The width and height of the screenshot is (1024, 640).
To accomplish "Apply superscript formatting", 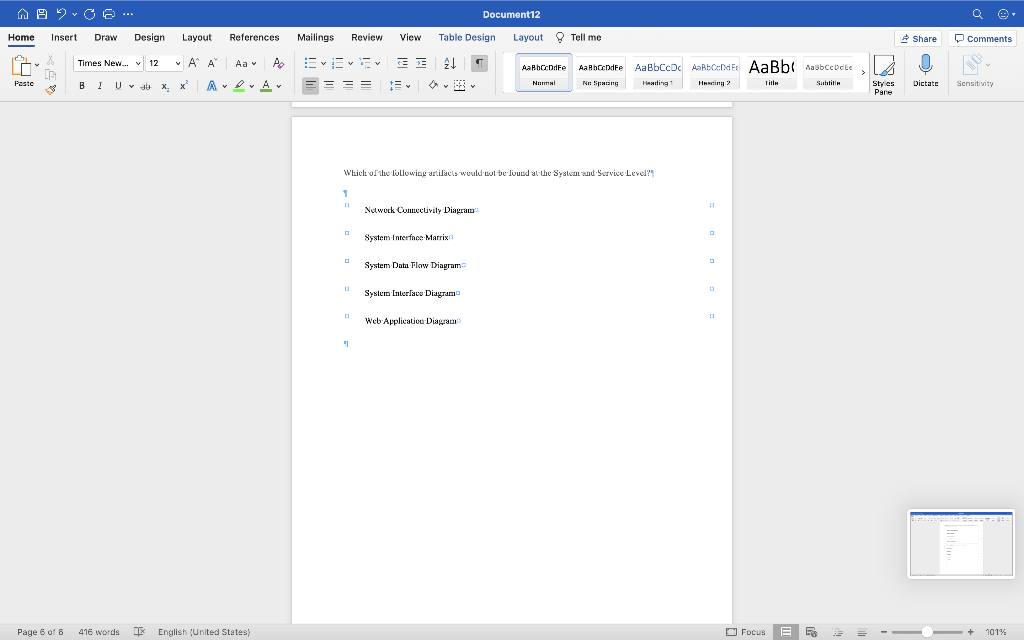I will [181, 86].
